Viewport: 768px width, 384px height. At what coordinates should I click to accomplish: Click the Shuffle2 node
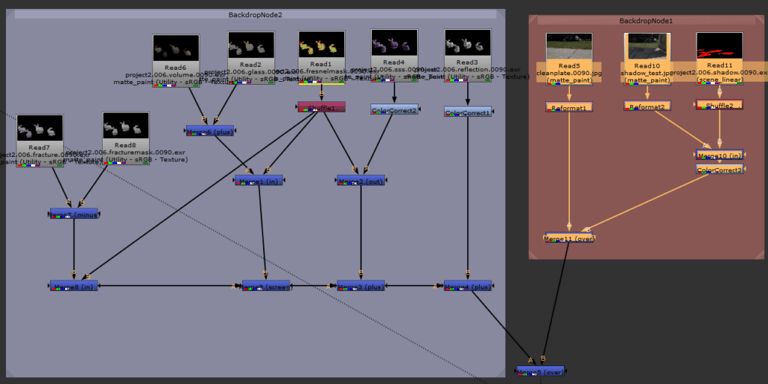[x=720, y=104]
